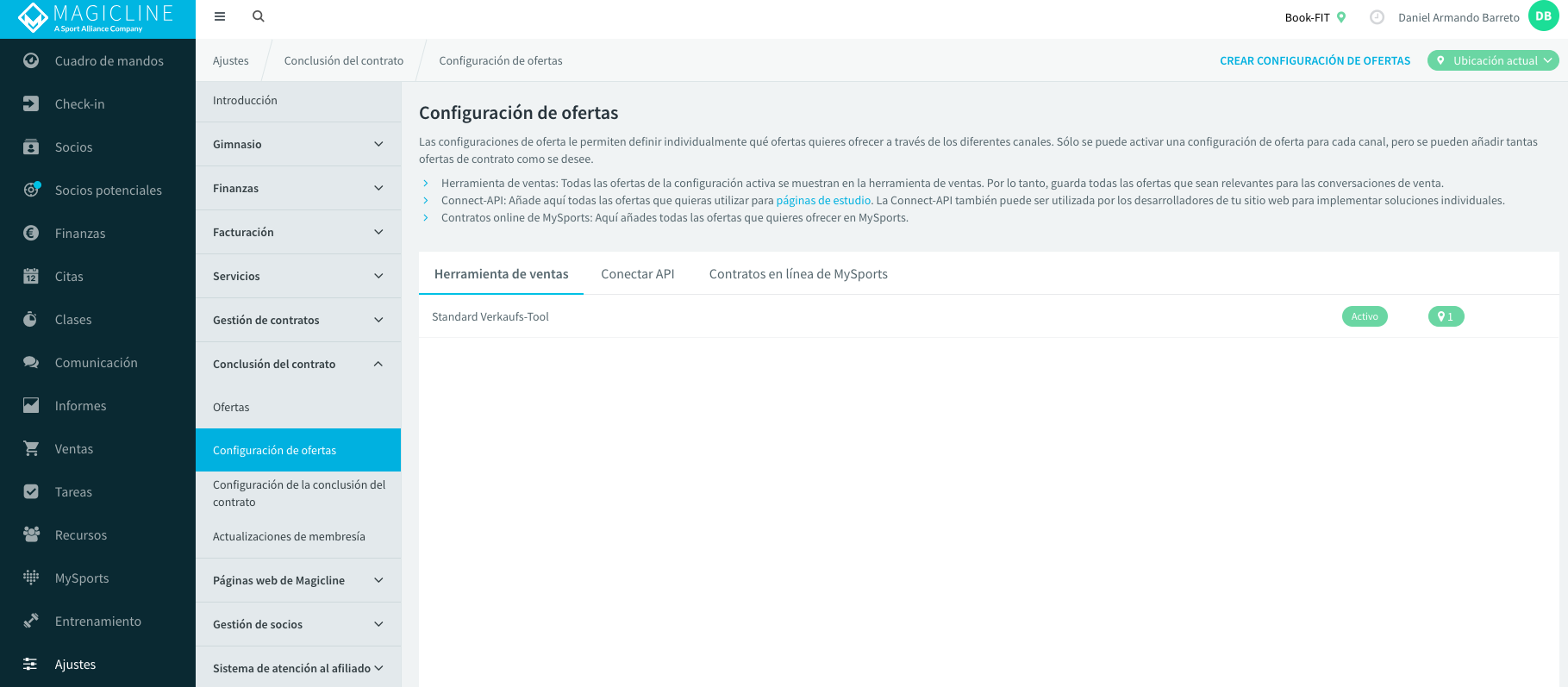Open Socios potenciales in sidebar
The height and width of the screenshot is (687, 1568).
tap(97, 190)
